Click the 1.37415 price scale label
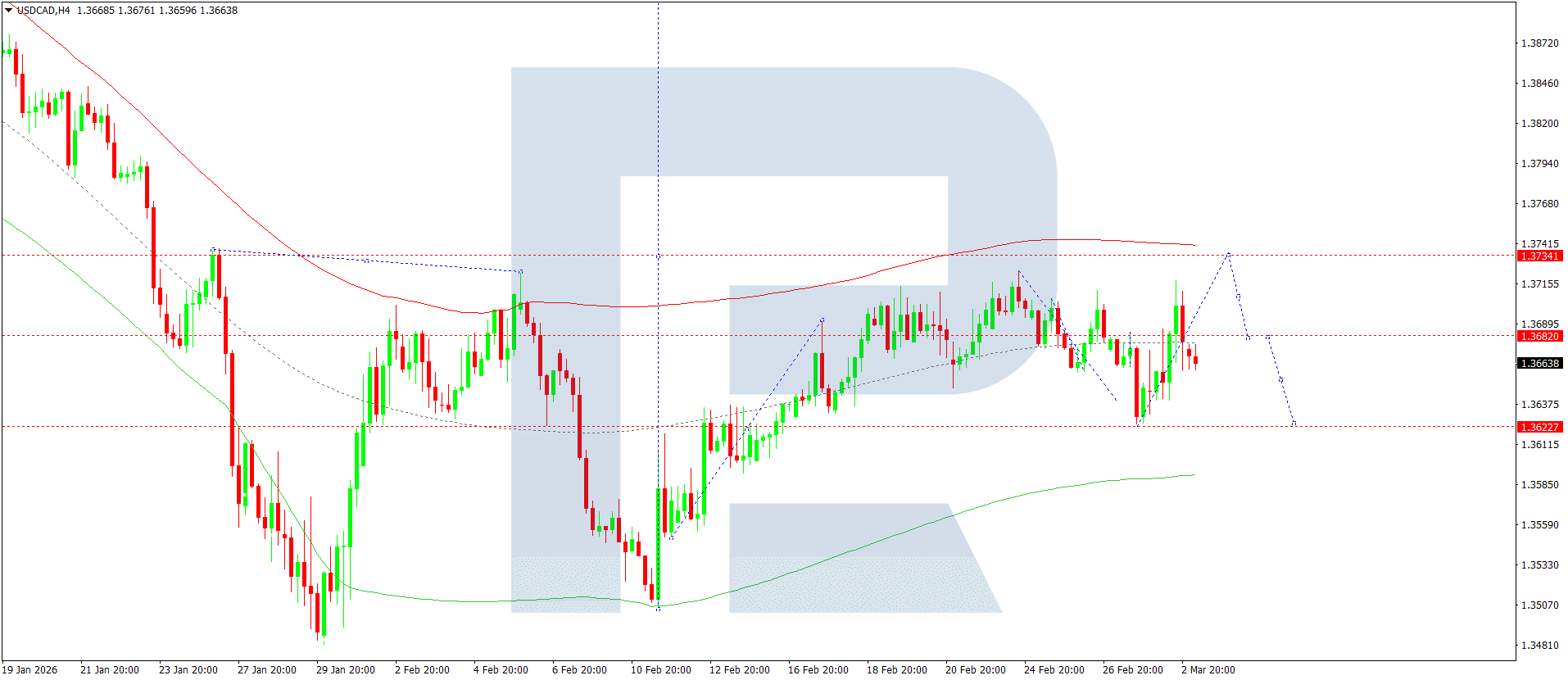1568x680 pixels. (x=1539, y=244)
